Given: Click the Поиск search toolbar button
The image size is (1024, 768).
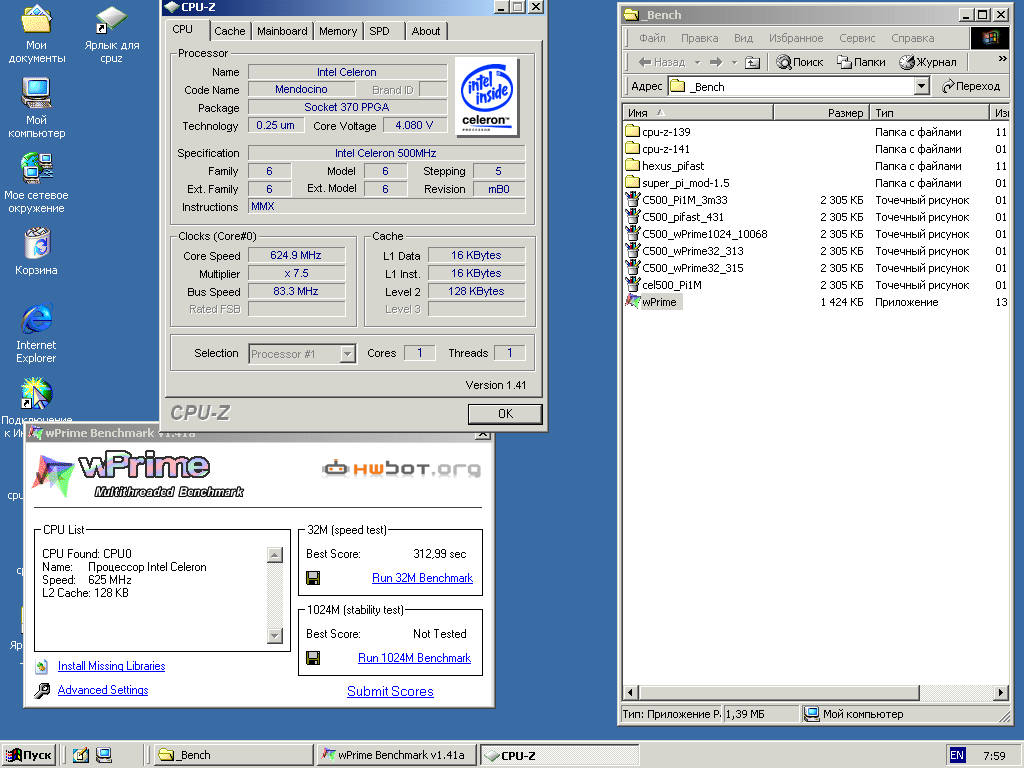Looking at the screenshot, I should (x=799, y=62).
